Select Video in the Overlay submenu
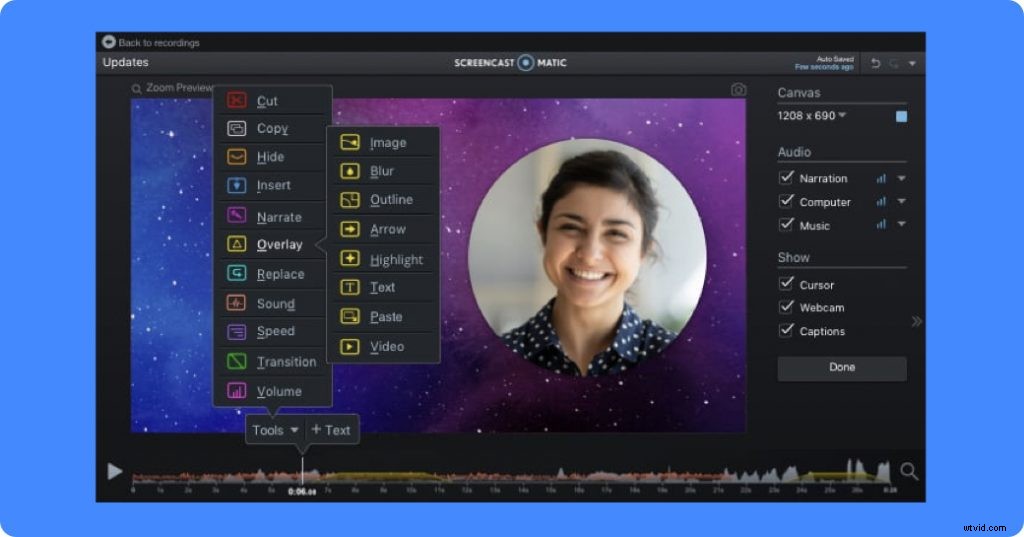Viewport: 1024px width, 537px height. 385,346
